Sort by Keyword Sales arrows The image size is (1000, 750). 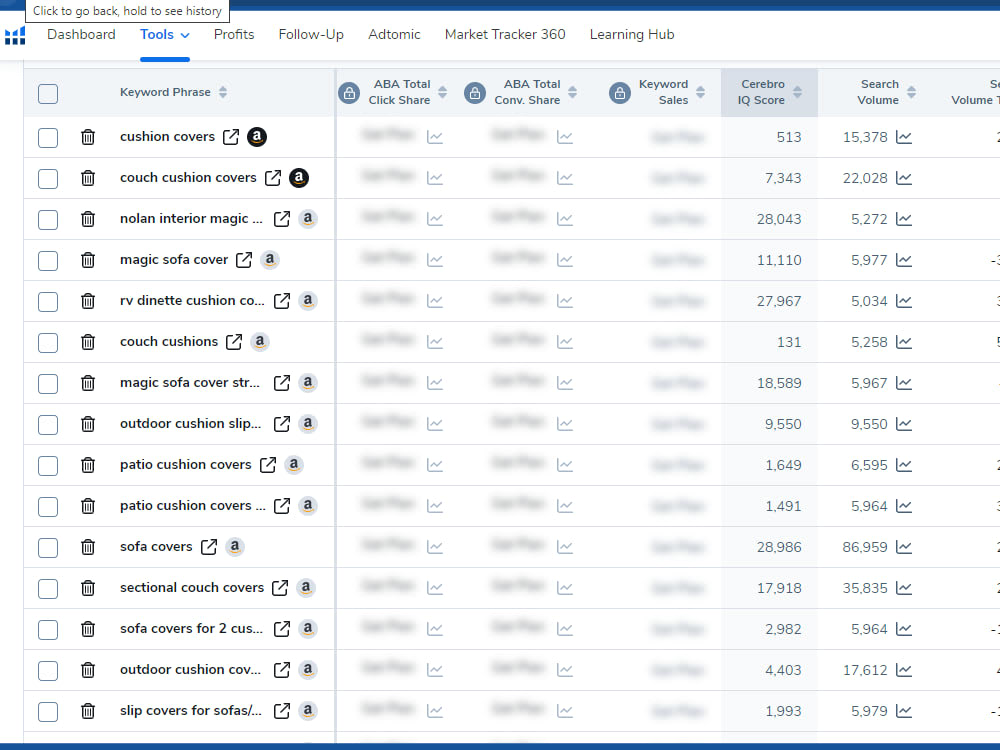(700, 92)
